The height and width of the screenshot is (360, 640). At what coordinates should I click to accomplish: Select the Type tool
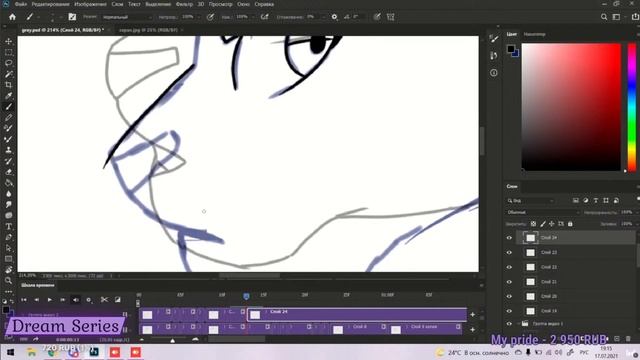(x=9, y=227)
